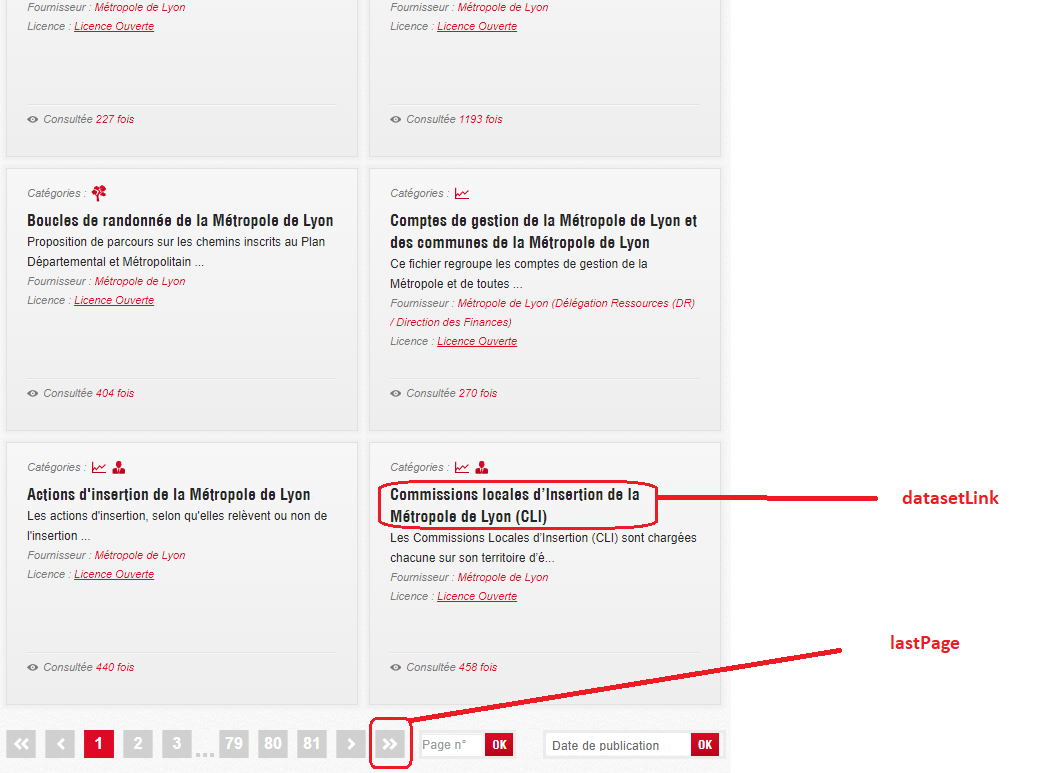Select page 81 in pagination

tap(312, 744)
